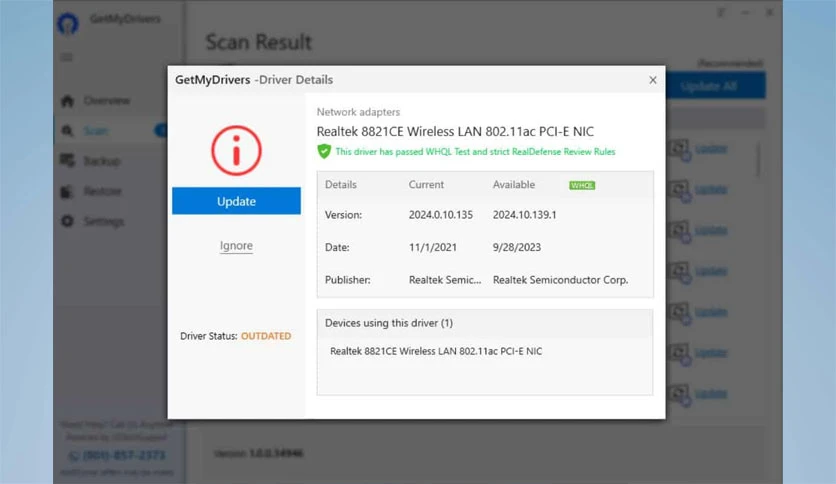Open Settings in the background sidebar

(104, 222)
